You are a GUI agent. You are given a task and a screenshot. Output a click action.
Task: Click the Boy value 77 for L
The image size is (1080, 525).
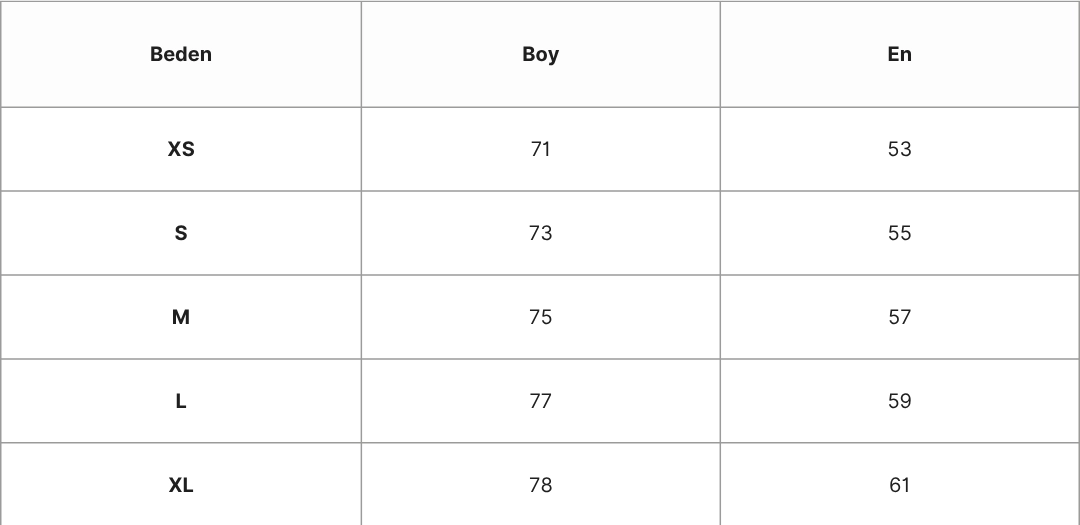tap(540, 401)
